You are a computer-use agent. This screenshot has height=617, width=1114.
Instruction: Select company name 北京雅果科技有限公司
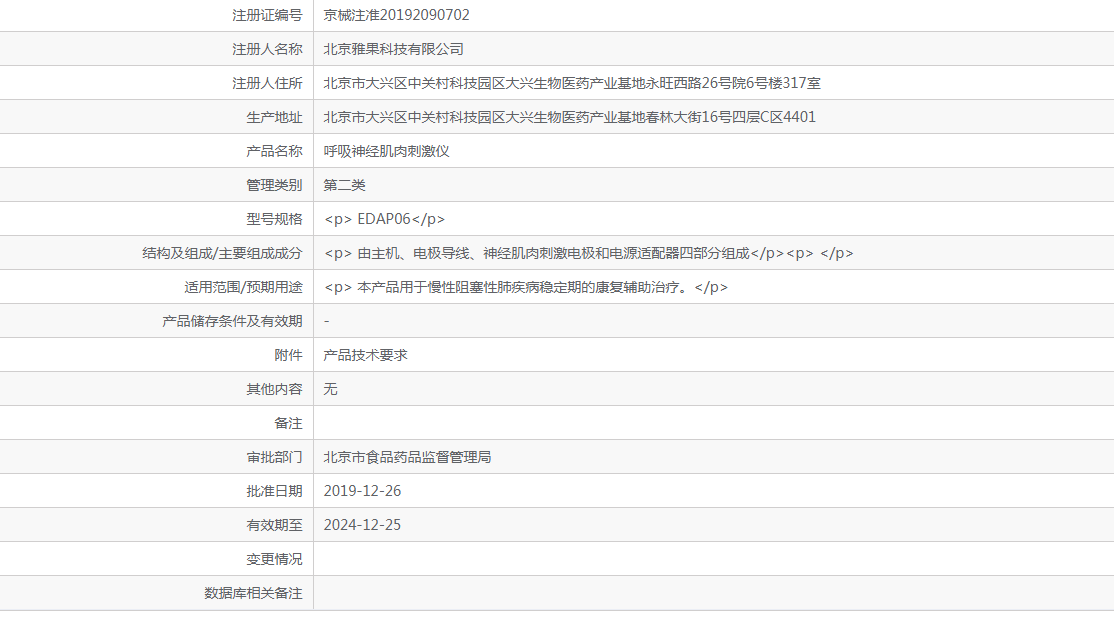[x=394, y=49]
